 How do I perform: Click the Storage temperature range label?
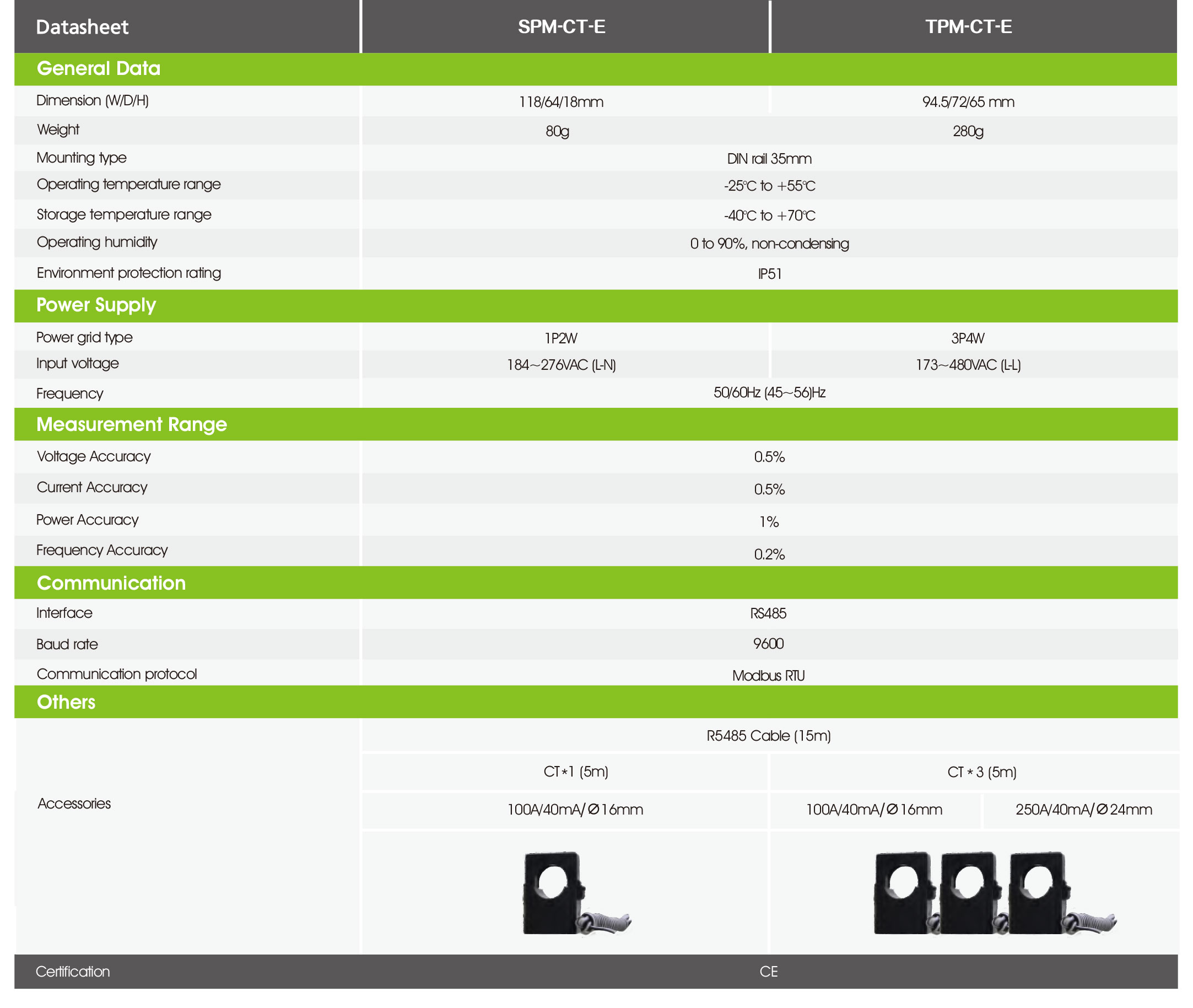[x=124, y=214]
